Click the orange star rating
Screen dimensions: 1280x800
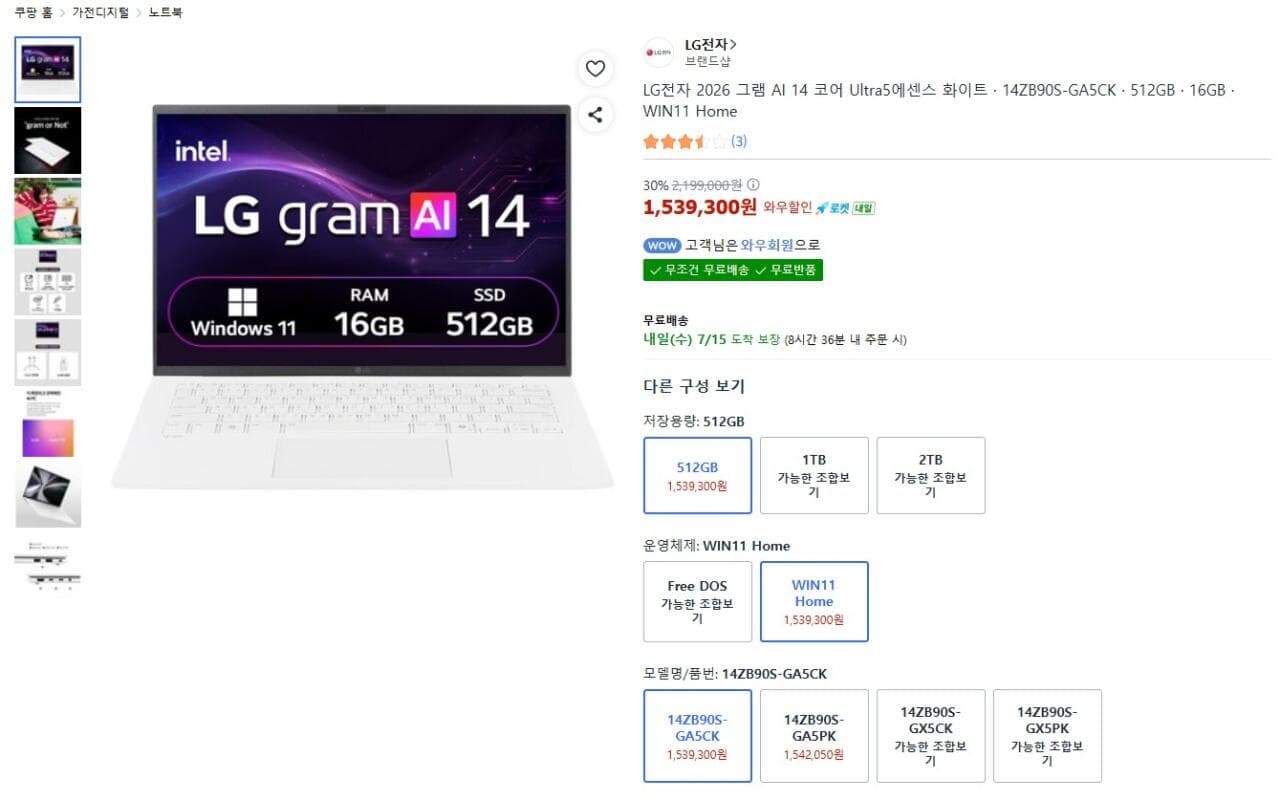click(x=686, y=142)
